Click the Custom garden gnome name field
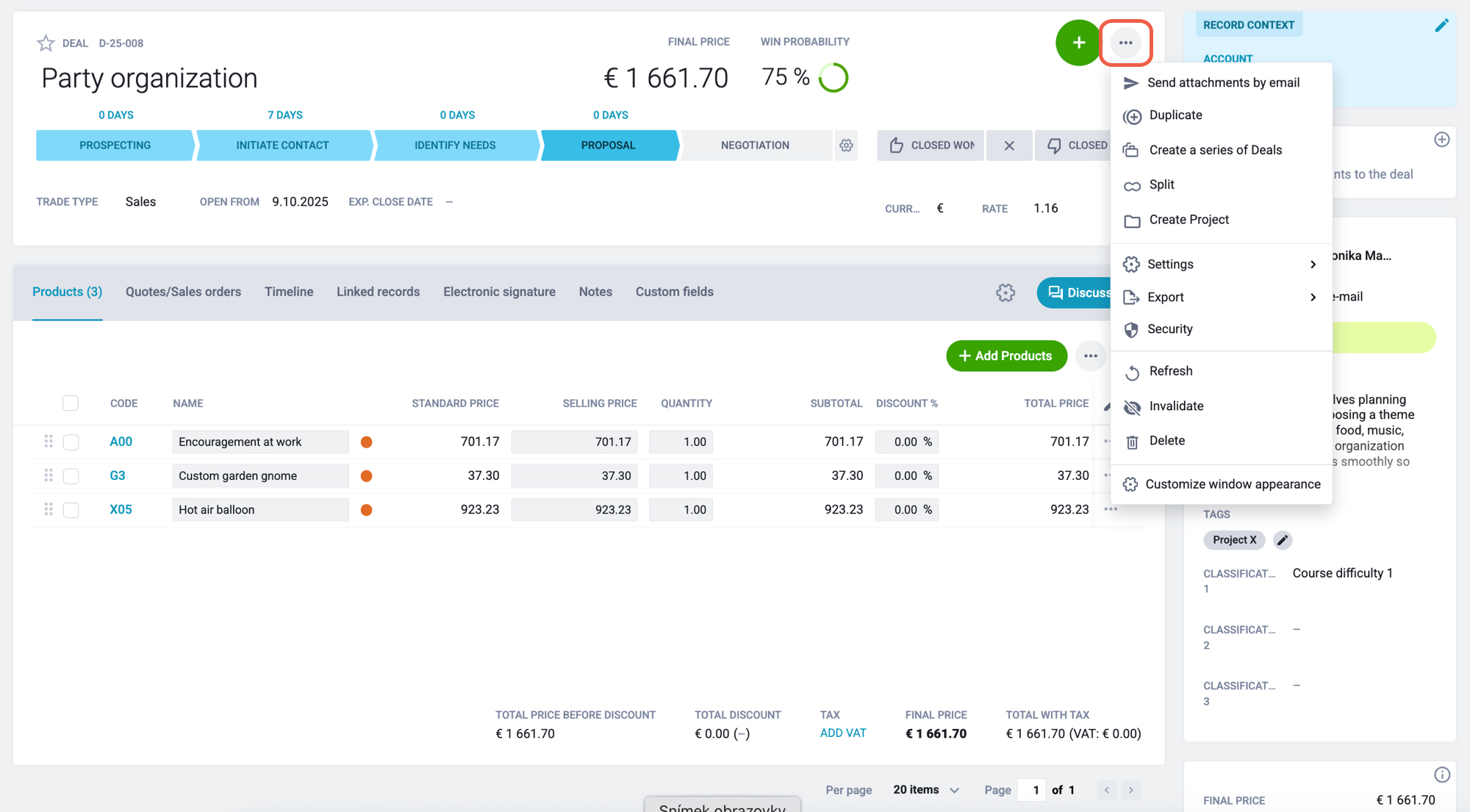This screenshot has width=1470, height=812. coord(260,476)
